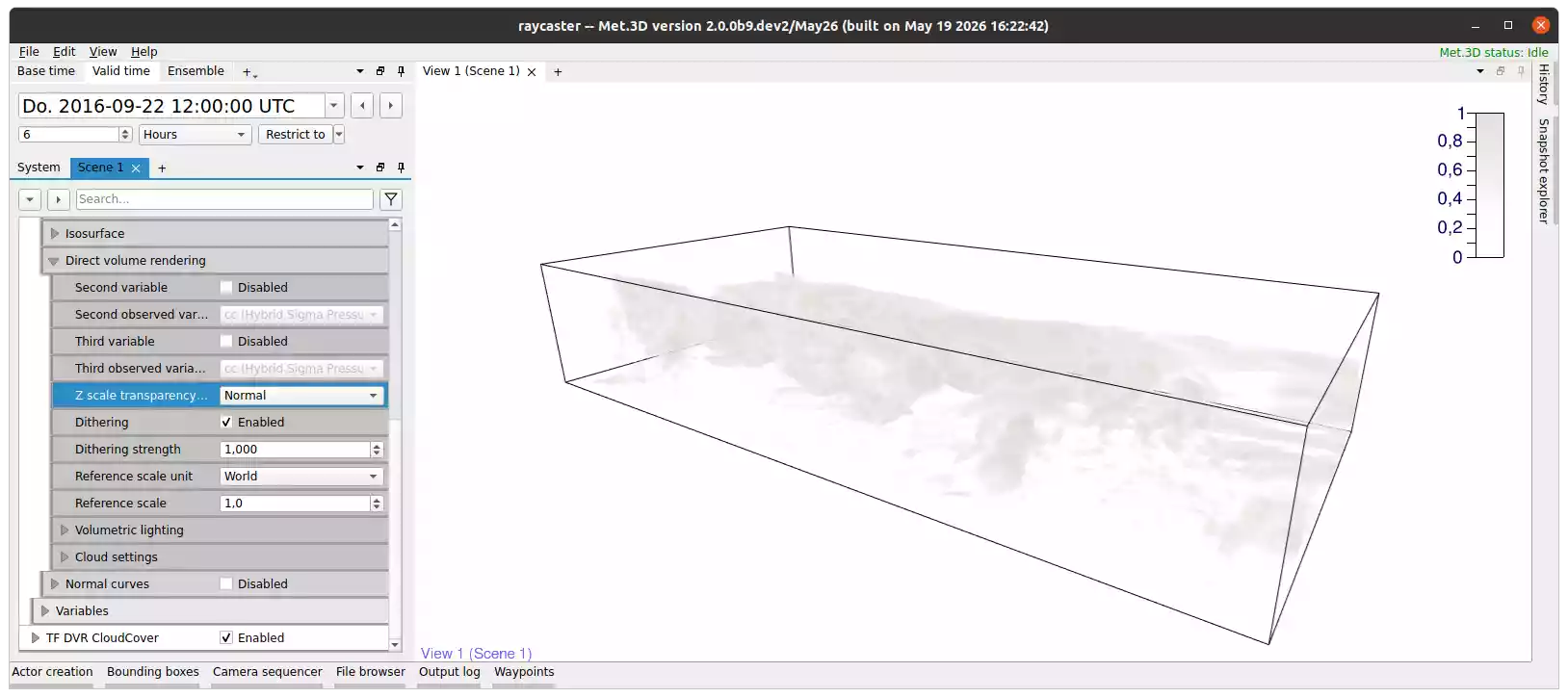Open time panel dock options arrow
Screen dimensions: 1568x698
pos(360,71)
